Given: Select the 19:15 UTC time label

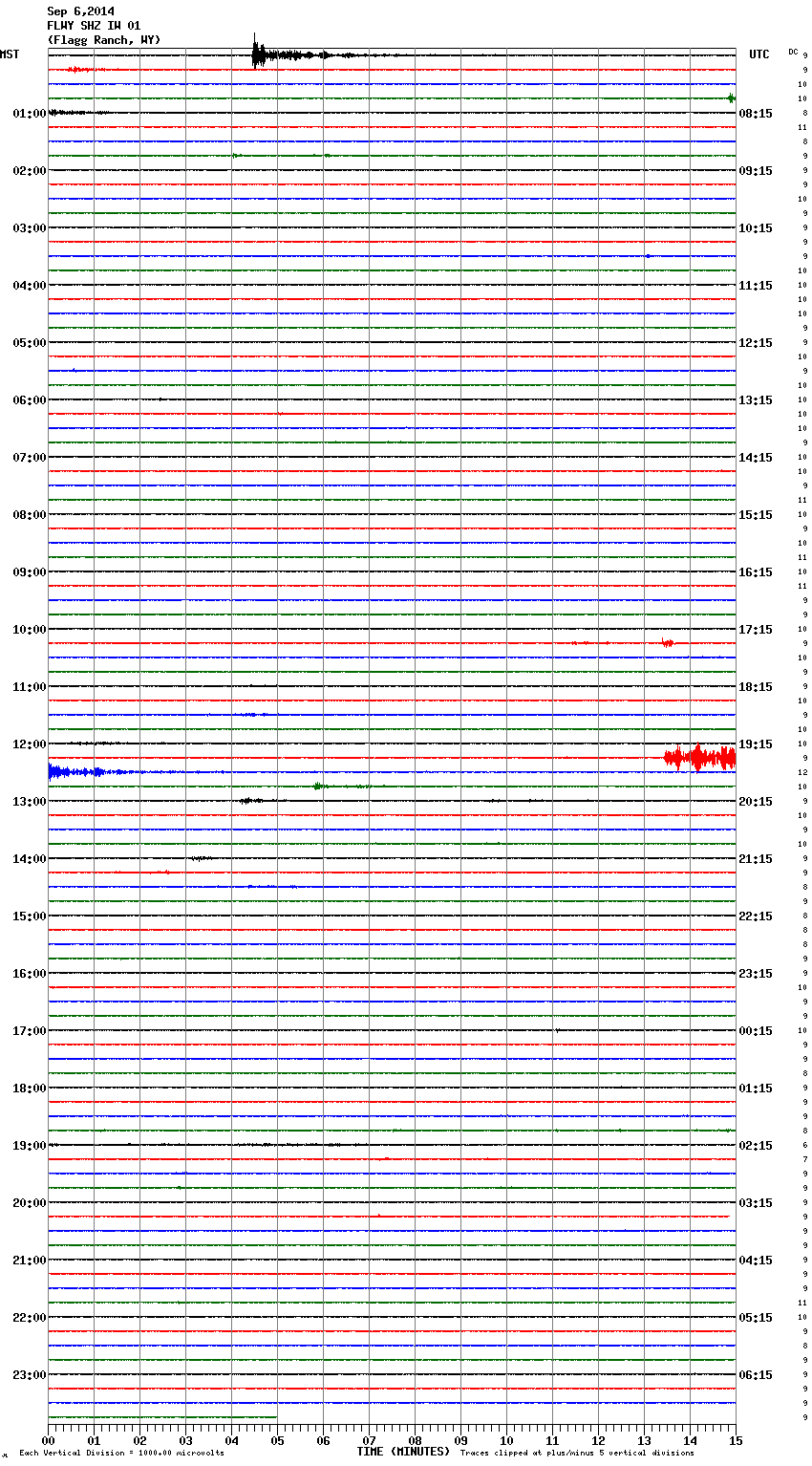Looking at the screenshot, I should click(x=756, y=744).
